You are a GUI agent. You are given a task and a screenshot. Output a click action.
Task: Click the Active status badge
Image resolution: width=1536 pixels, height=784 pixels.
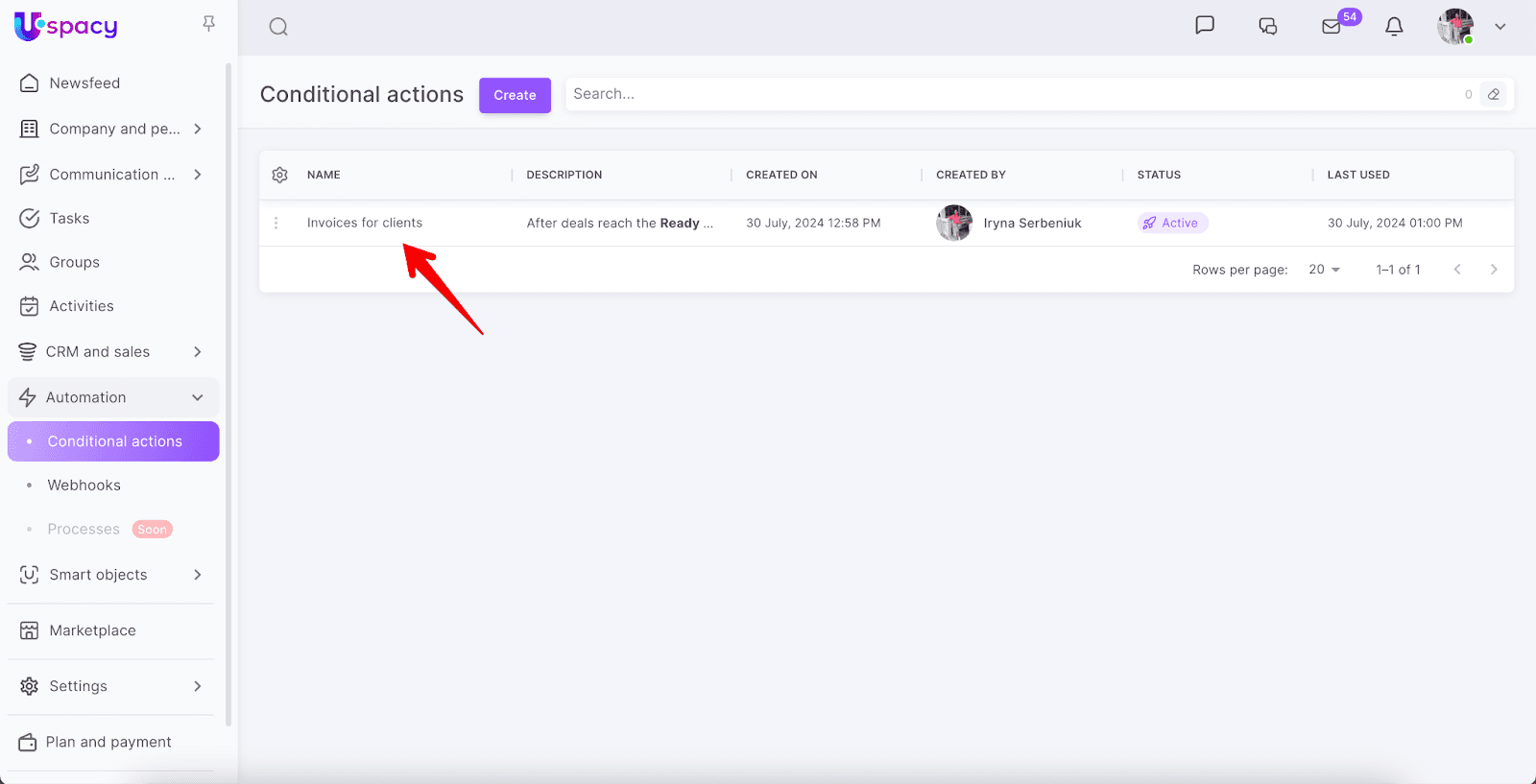(x=1172, y=223)
